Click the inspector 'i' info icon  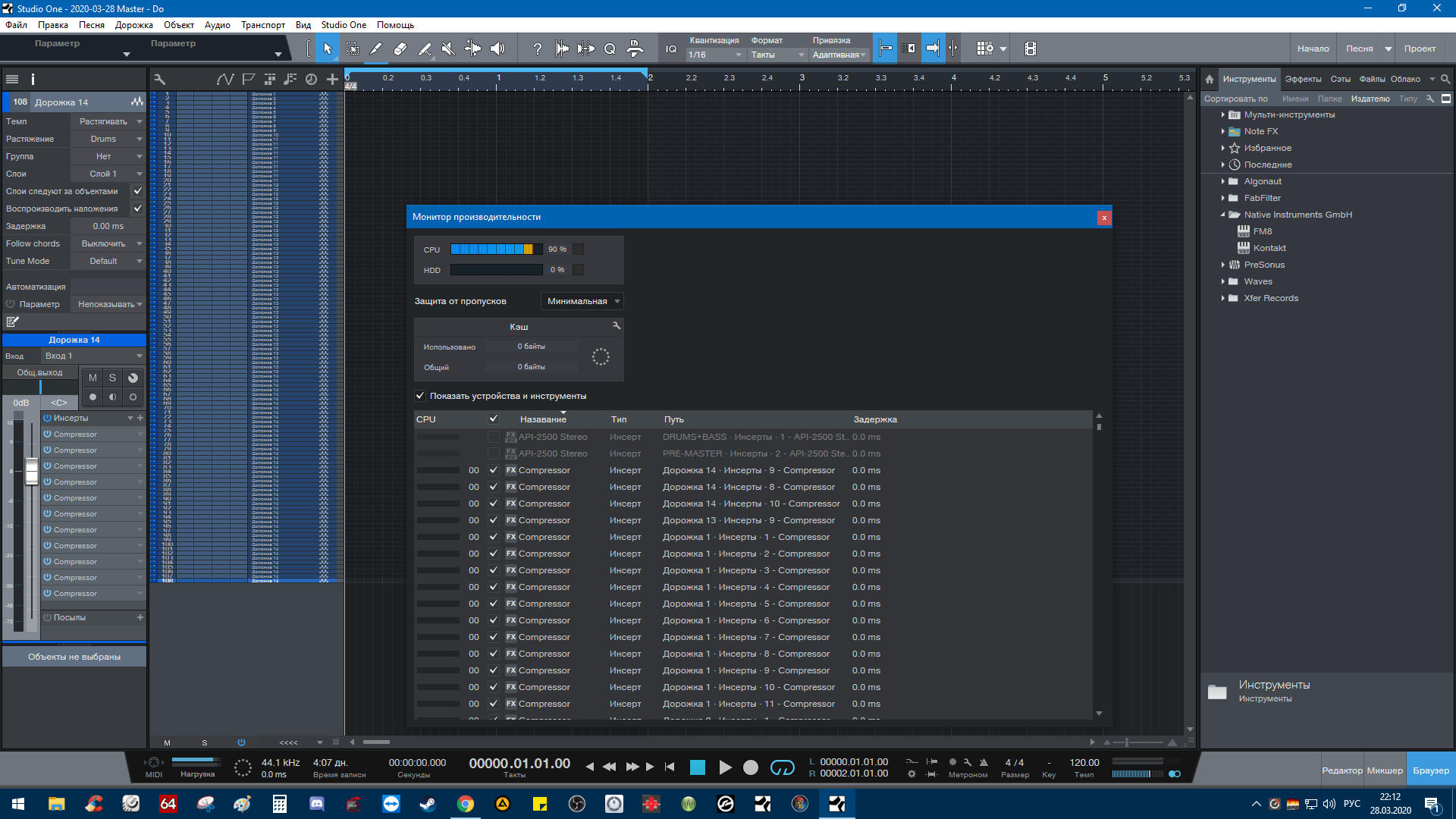click(33, 79)
